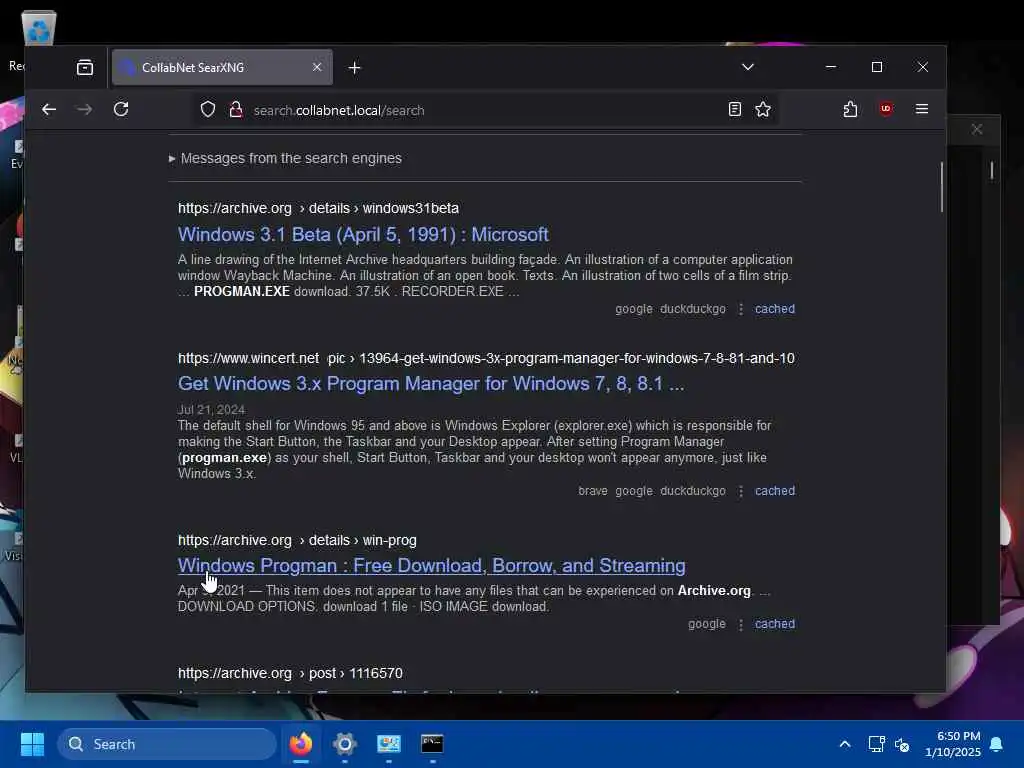The width and height of the screenshot is (1024, 768).
Task: Open cached version of windows31beta result
Action: 775,309
